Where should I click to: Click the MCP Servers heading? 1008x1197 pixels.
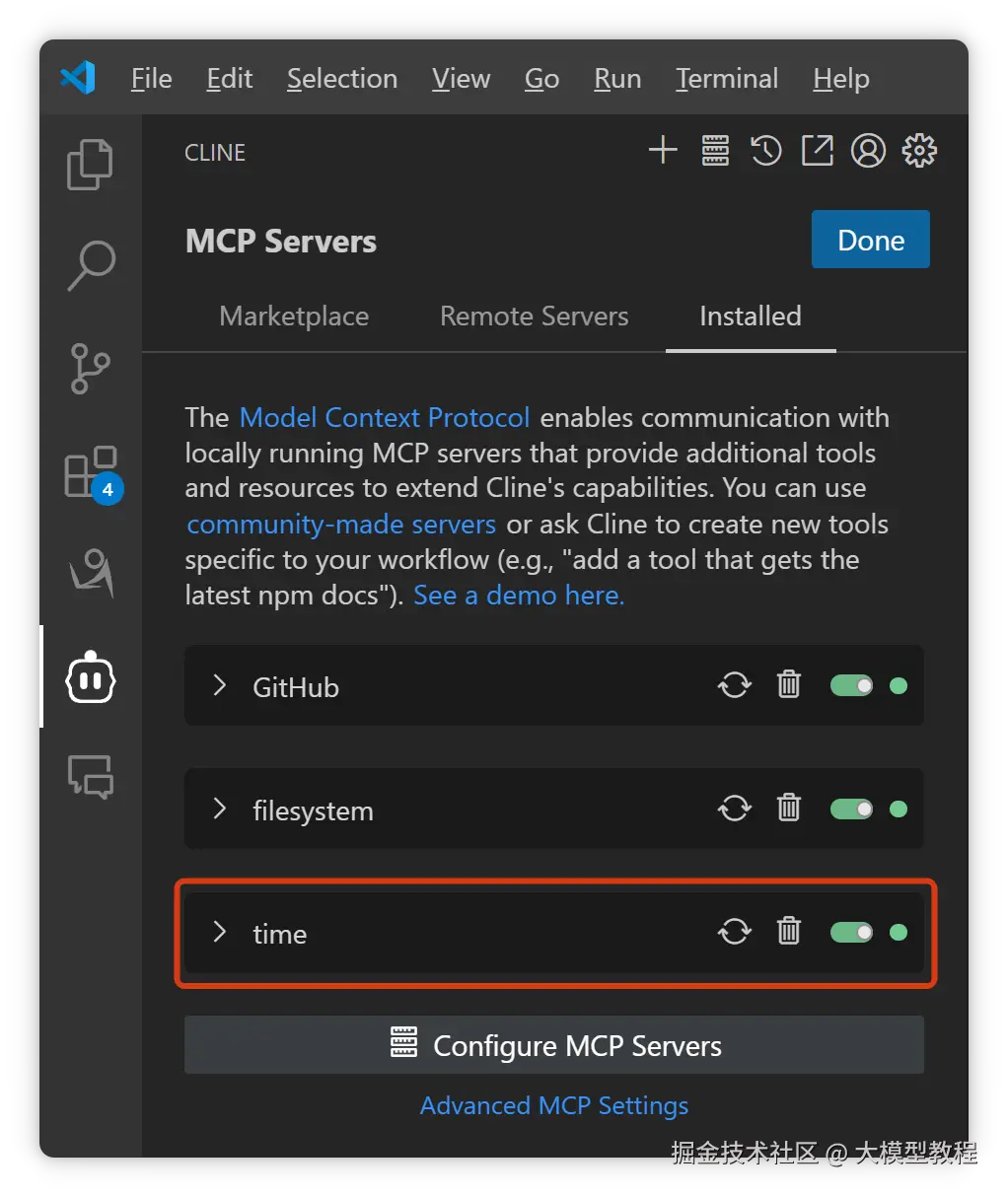point(281,242)
